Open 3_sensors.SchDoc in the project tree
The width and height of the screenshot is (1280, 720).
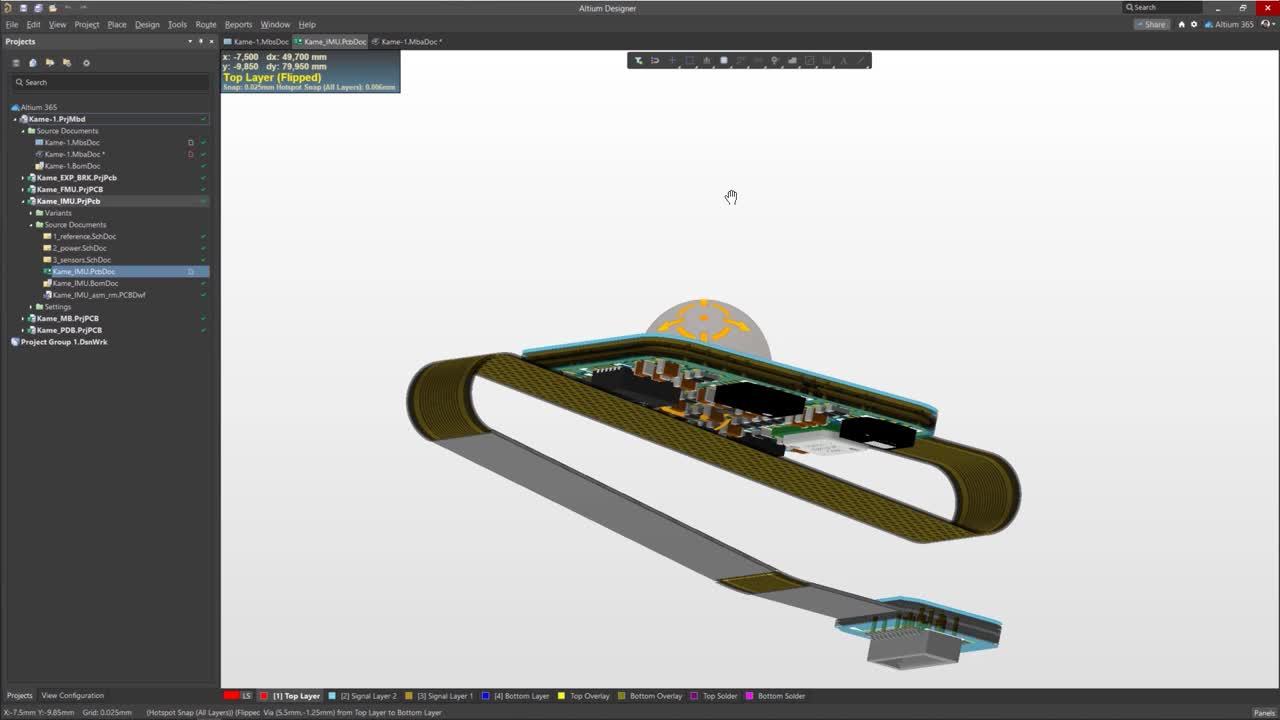(81, 260)
